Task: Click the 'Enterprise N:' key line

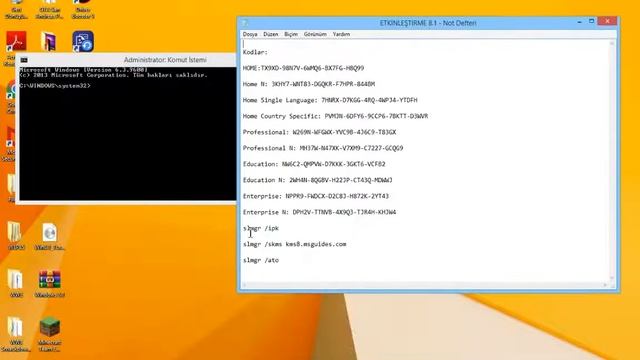Action: pyautogui.click(x=319, y=212)
